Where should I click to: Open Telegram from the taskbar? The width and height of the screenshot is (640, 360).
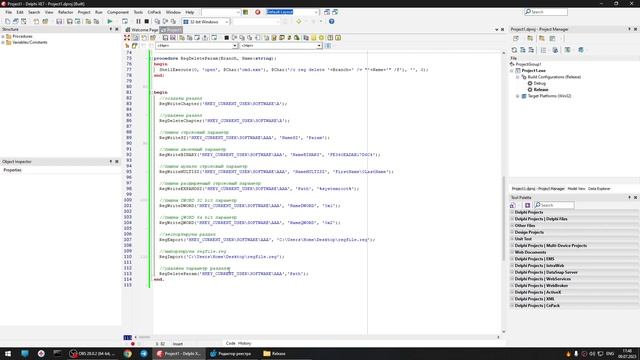coord(144,353)
